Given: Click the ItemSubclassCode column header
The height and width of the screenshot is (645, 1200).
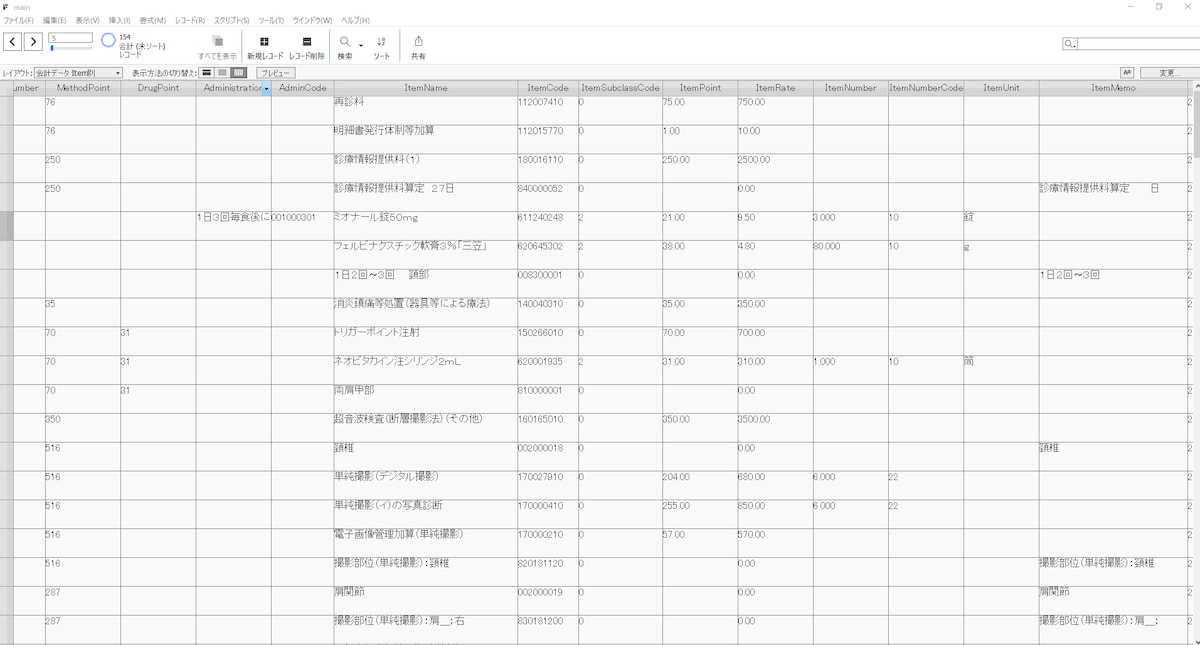Looking at the screenshot, I should (x=620, y=88).
